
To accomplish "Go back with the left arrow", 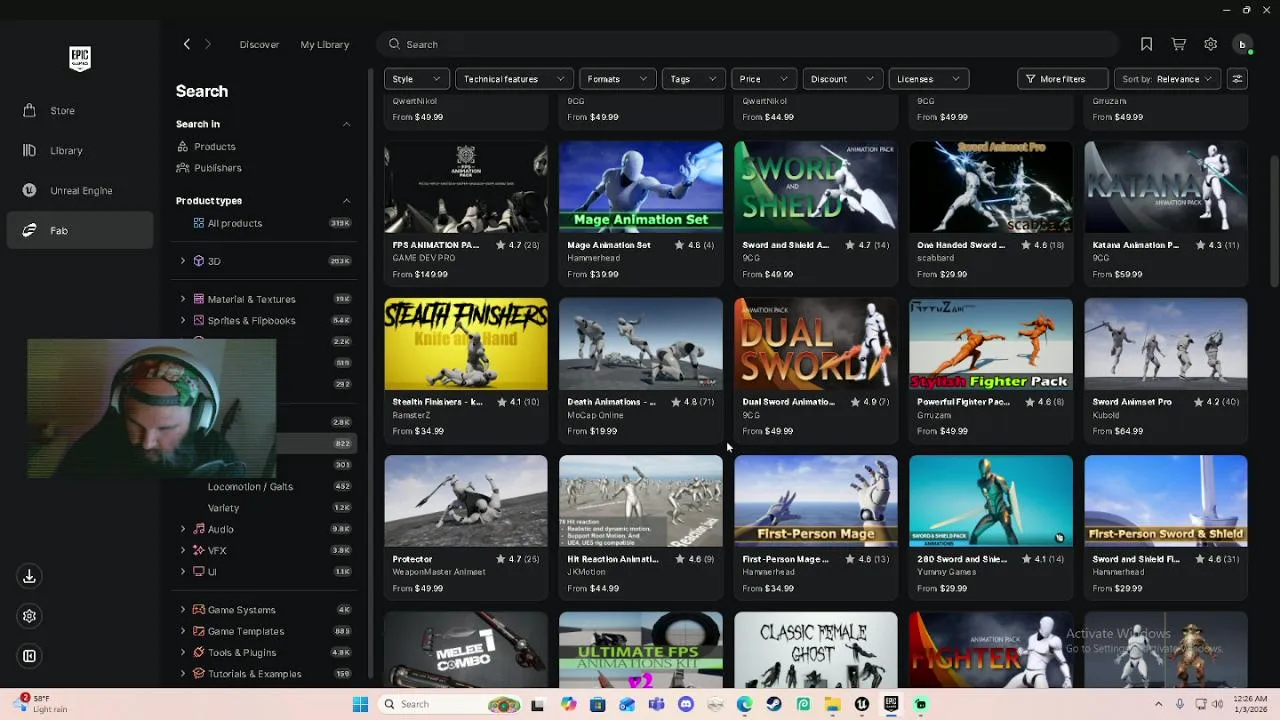I will pos(186,44).
